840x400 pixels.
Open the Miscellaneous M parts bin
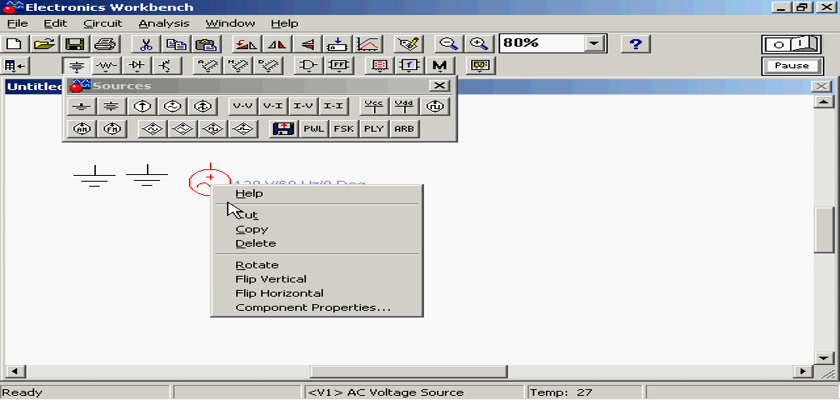[x=440, y=66]
